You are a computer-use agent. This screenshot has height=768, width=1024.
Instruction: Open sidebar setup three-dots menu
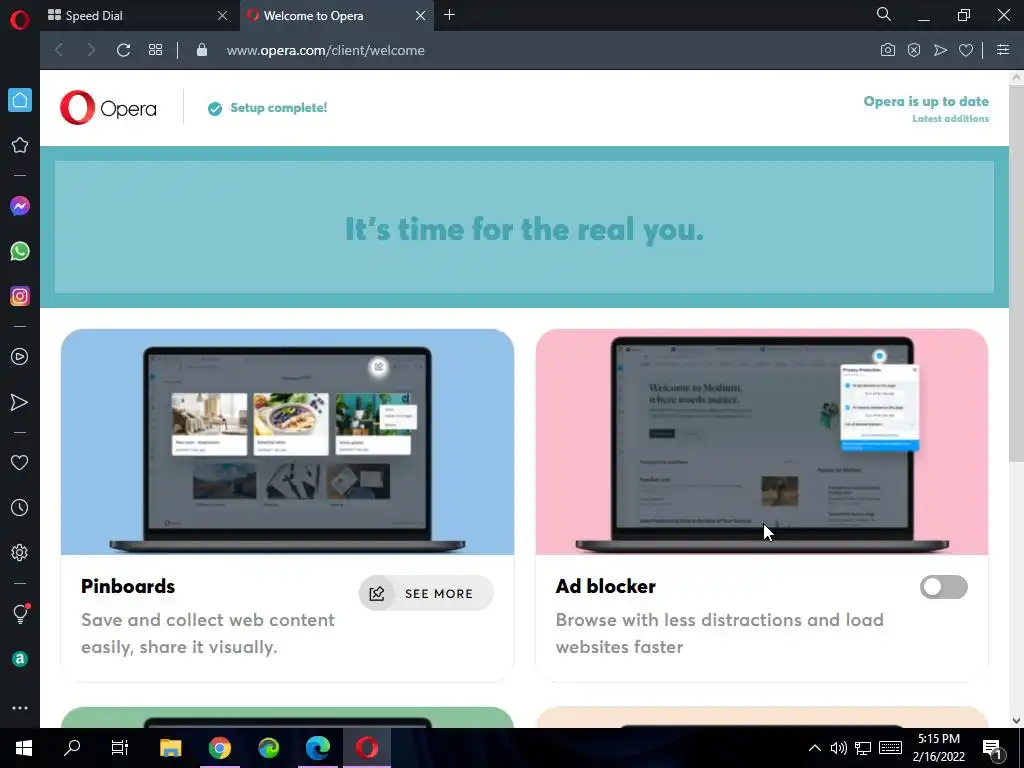point(20,708)
